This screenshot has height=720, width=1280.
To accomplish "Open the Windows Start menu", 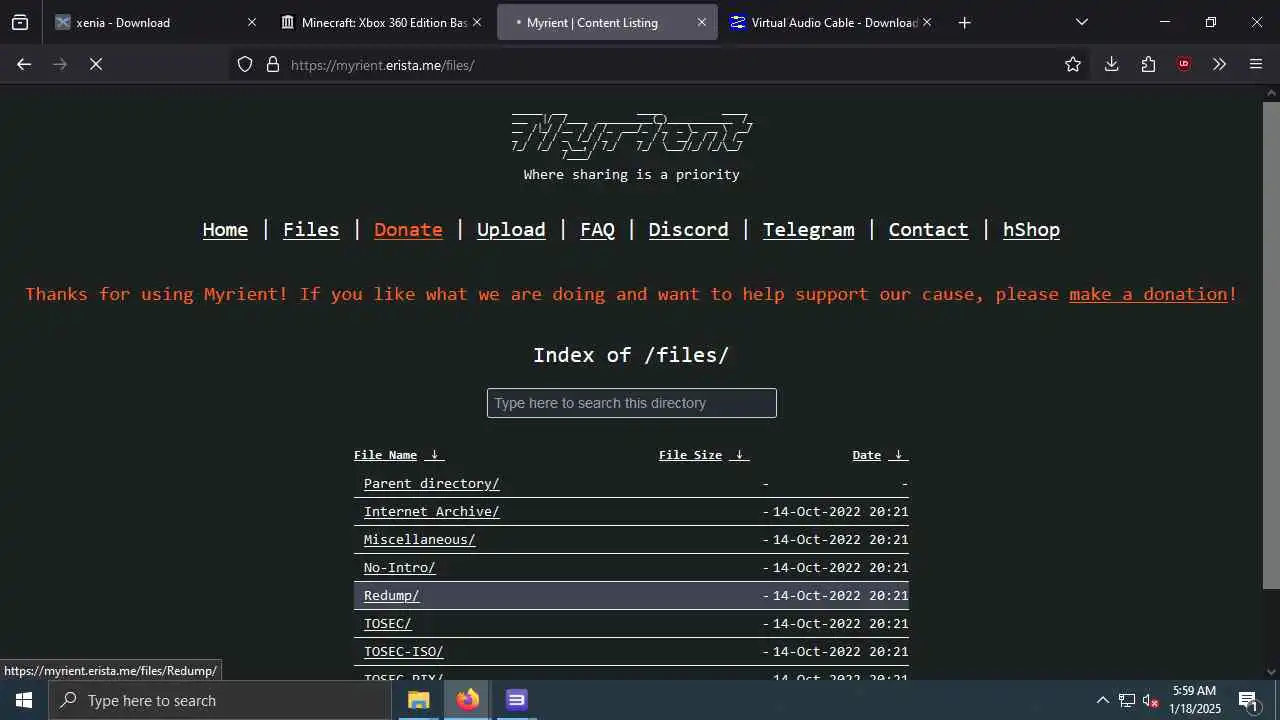I will click(24, 700).
